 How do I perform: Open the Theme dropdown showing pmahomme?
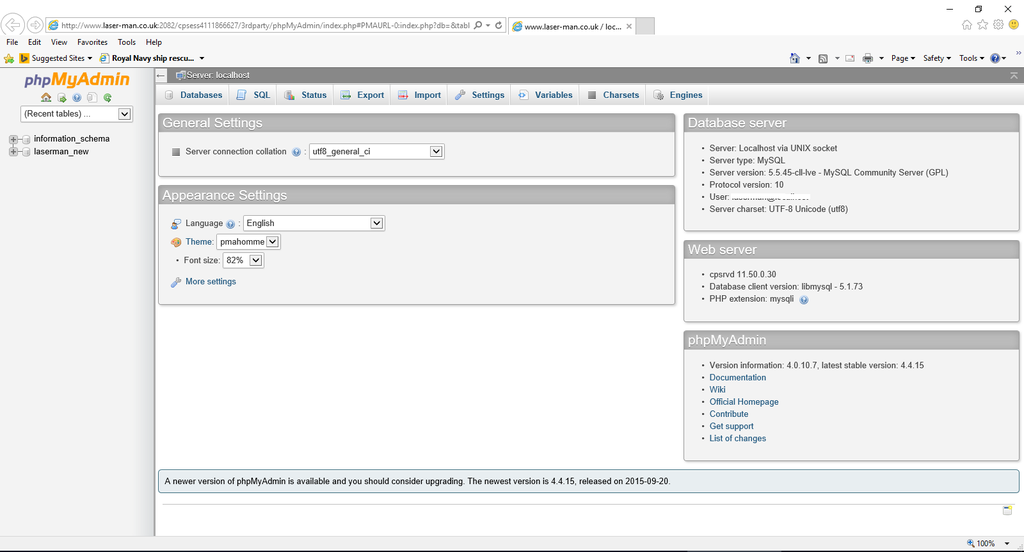pyautogui.click(x=248, y=242)
